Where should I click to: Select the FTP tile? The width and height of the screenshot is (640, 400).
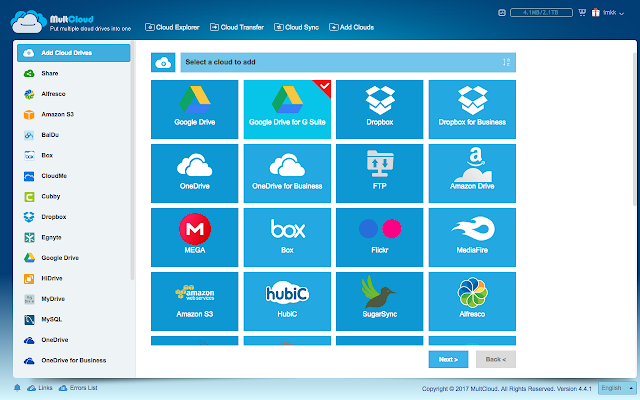click(380, 173)
